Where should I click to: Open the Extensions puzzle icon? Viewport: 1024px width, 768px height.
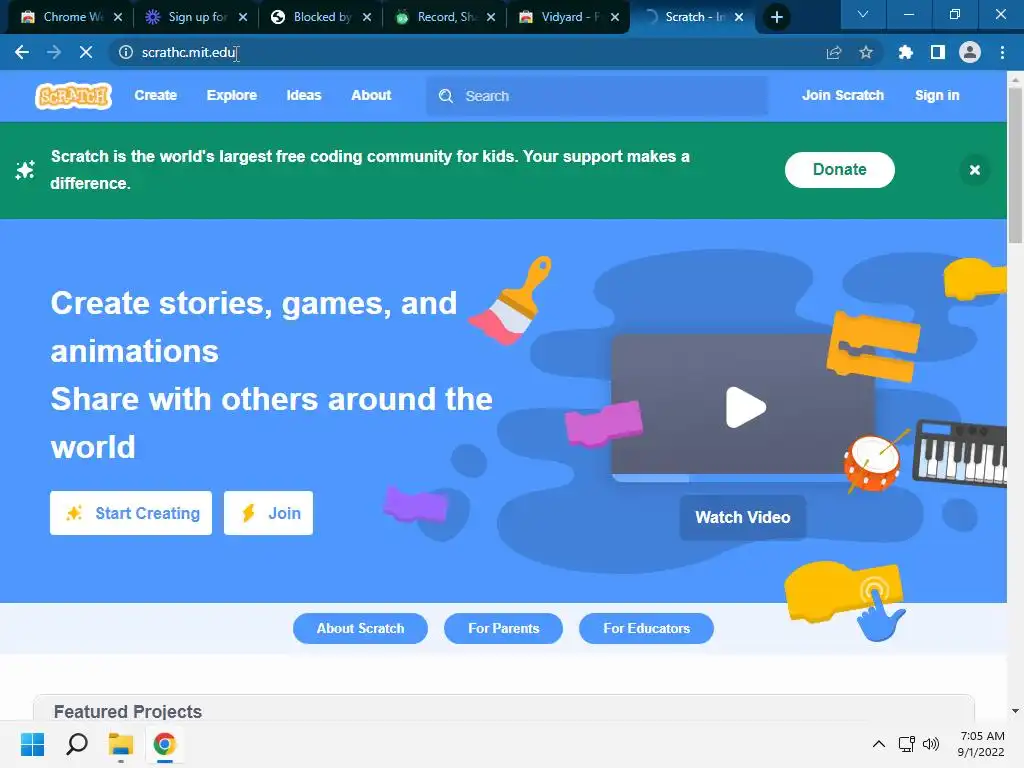pos(905,52)
